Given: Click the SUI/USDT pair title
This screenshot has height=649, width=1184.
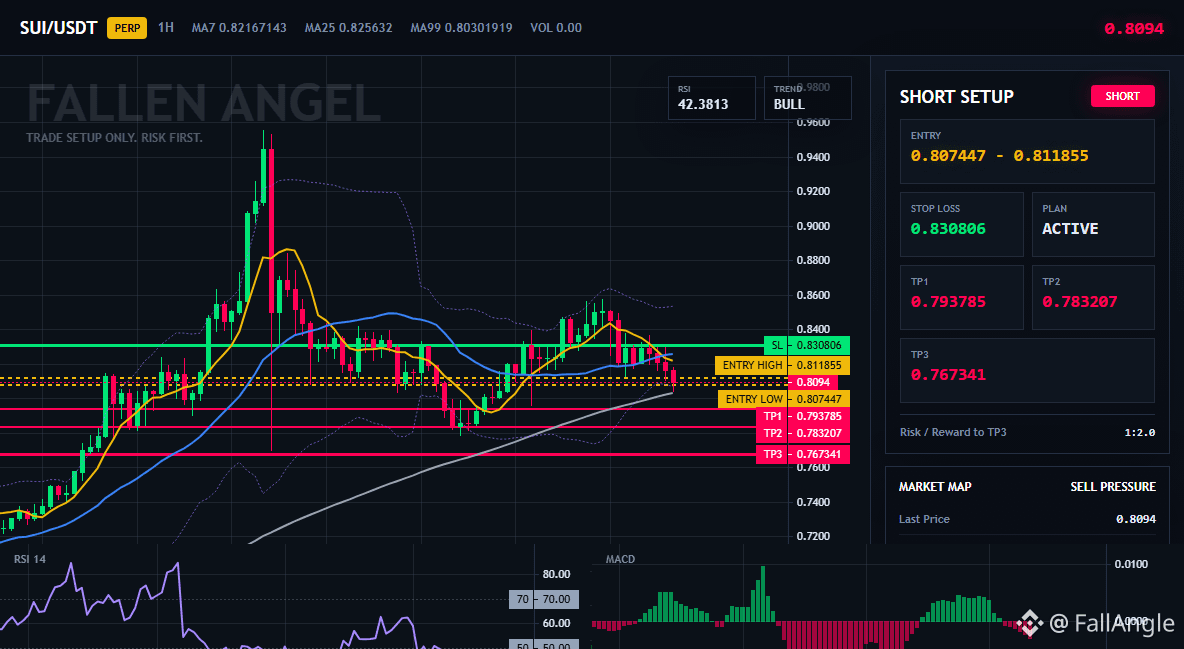Looking at the screenshot, I should (58, 28).
